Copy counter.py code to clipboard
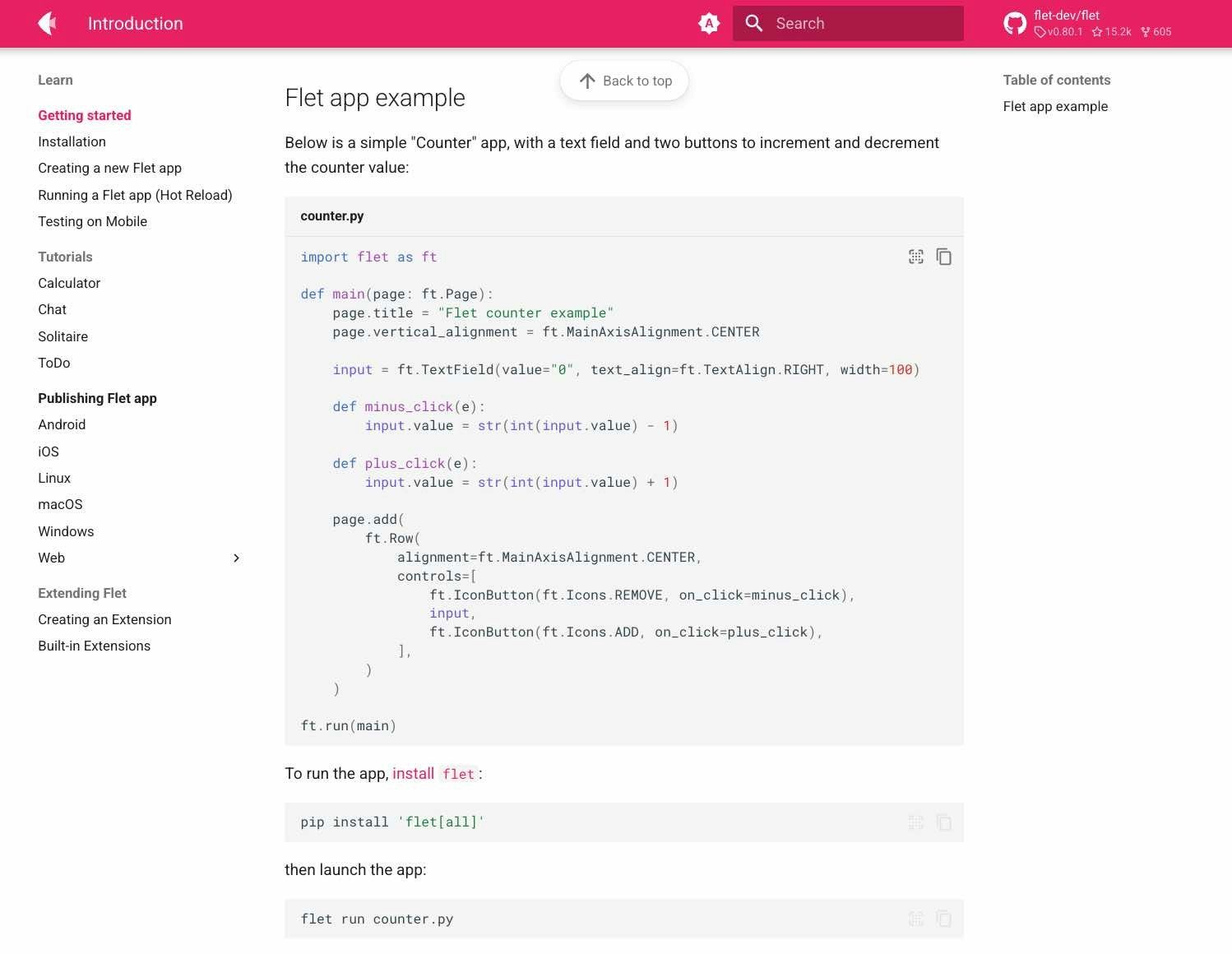The image size is (1232, 954). coord(944,257)
